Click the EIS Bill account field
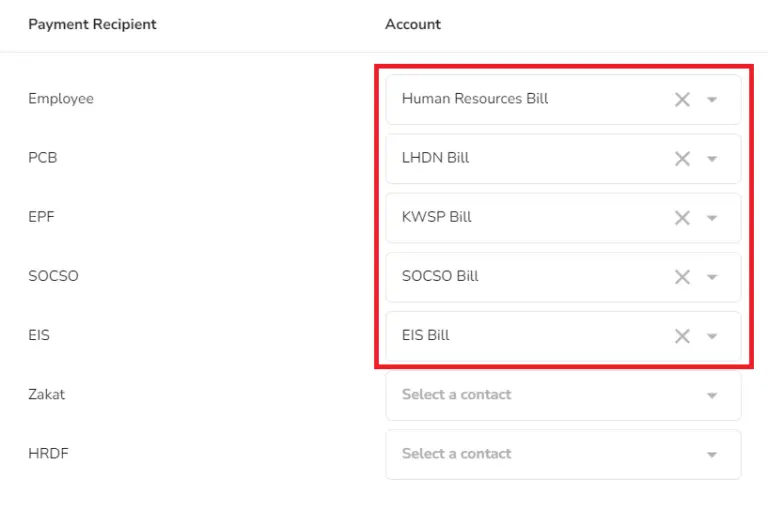 (563, 336)
